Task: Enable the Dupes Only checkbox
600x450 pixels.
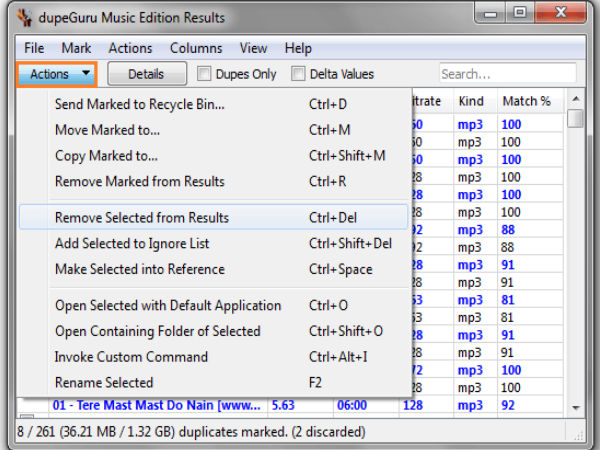Action: tap(204, 74)
